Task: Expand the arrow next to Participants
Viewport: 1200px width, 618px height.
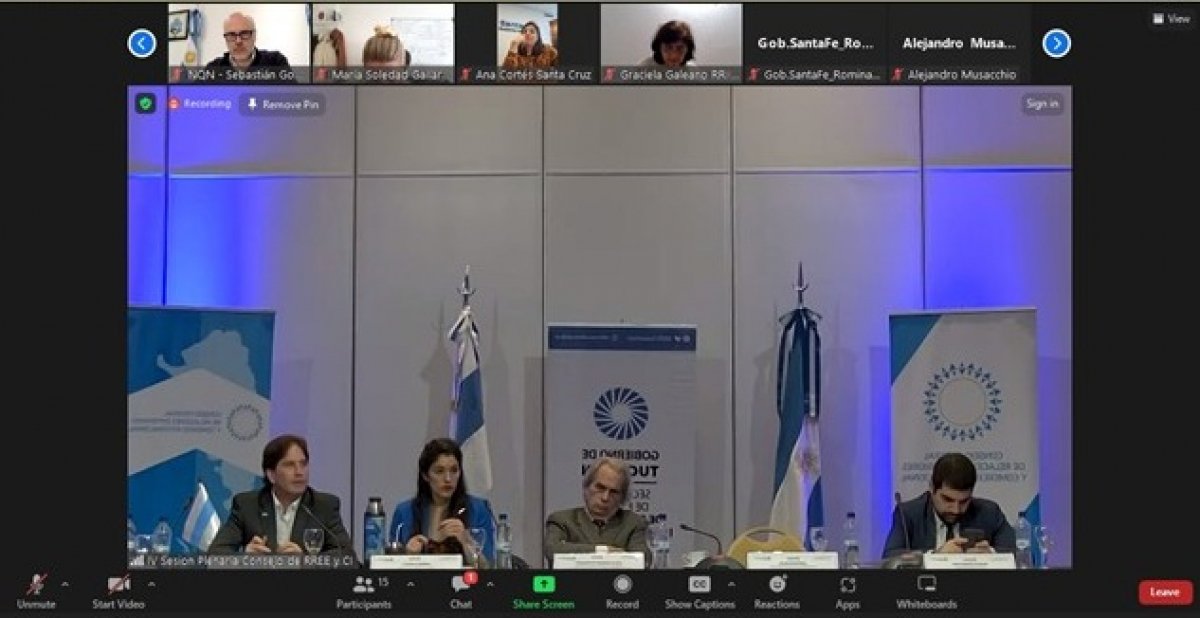Action: click(410, 584)
